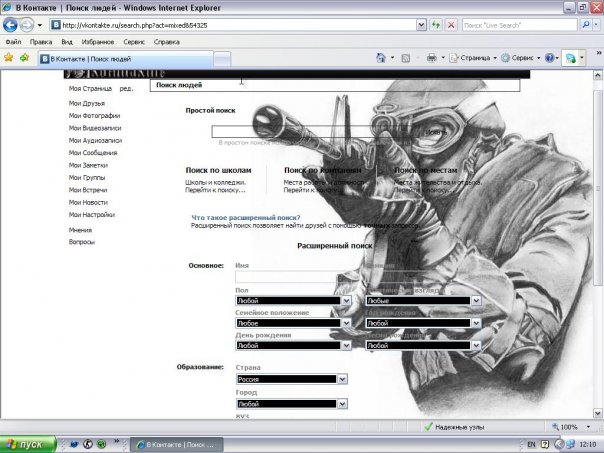Click the EN language indicator in tray
The height and width of the screenshot is (453, 604).
tap(531, 445)
